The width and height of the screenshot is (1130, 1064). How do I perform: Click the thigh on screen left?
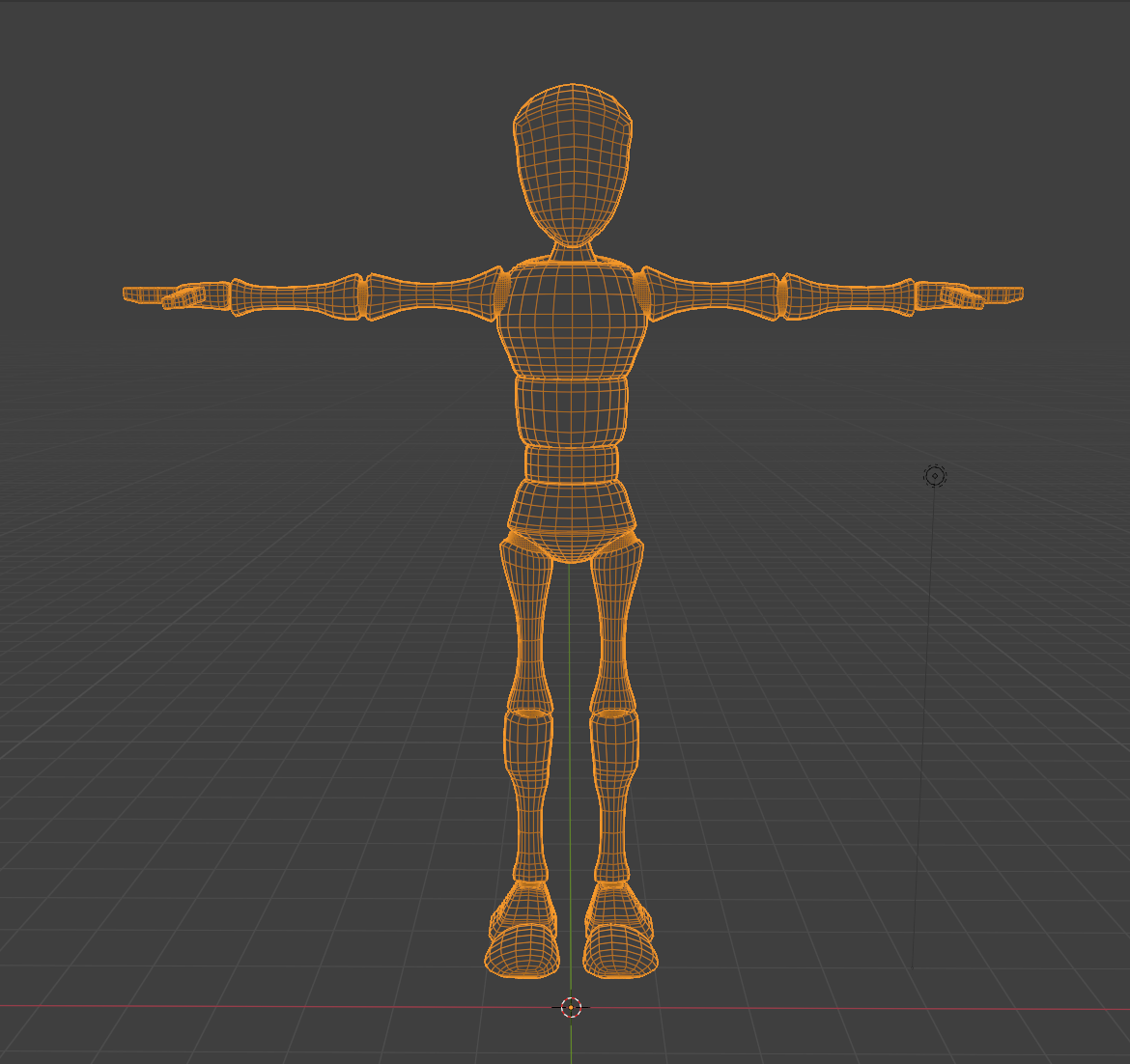click(x=526, y=618)
